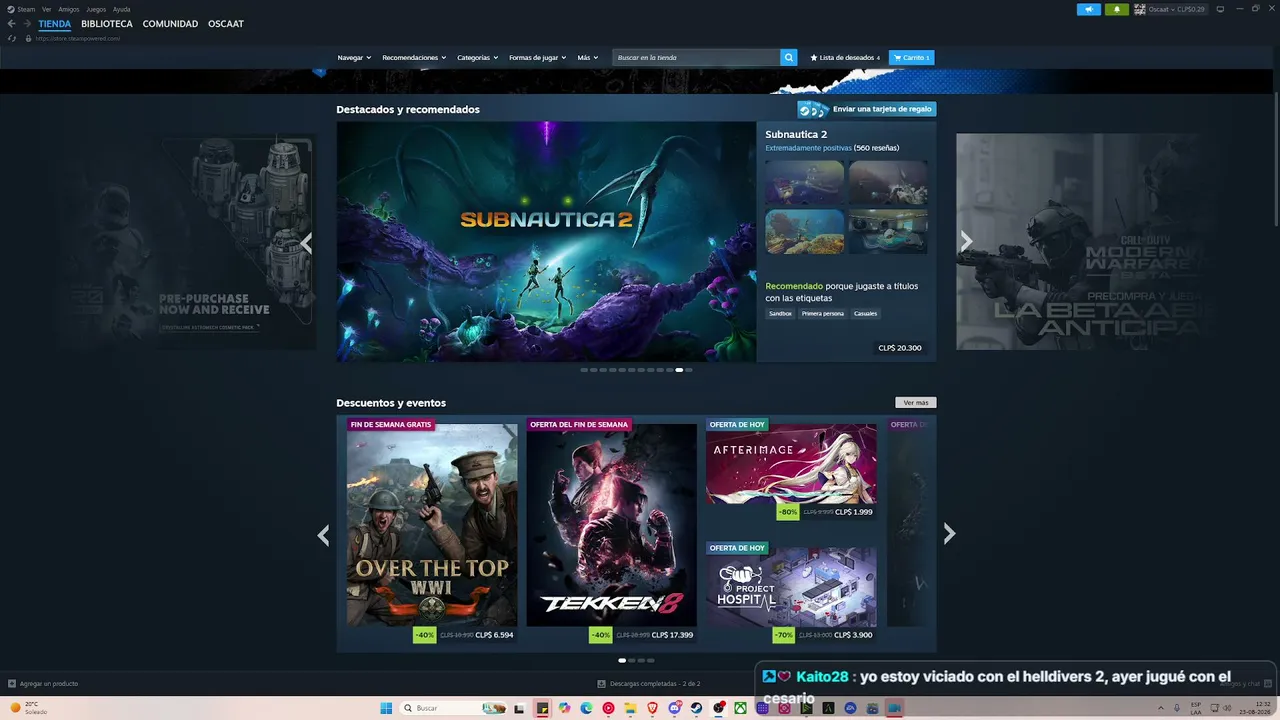
Task: Click Extremadamente positivas reviews summary
Action: (x=808, y=148)
